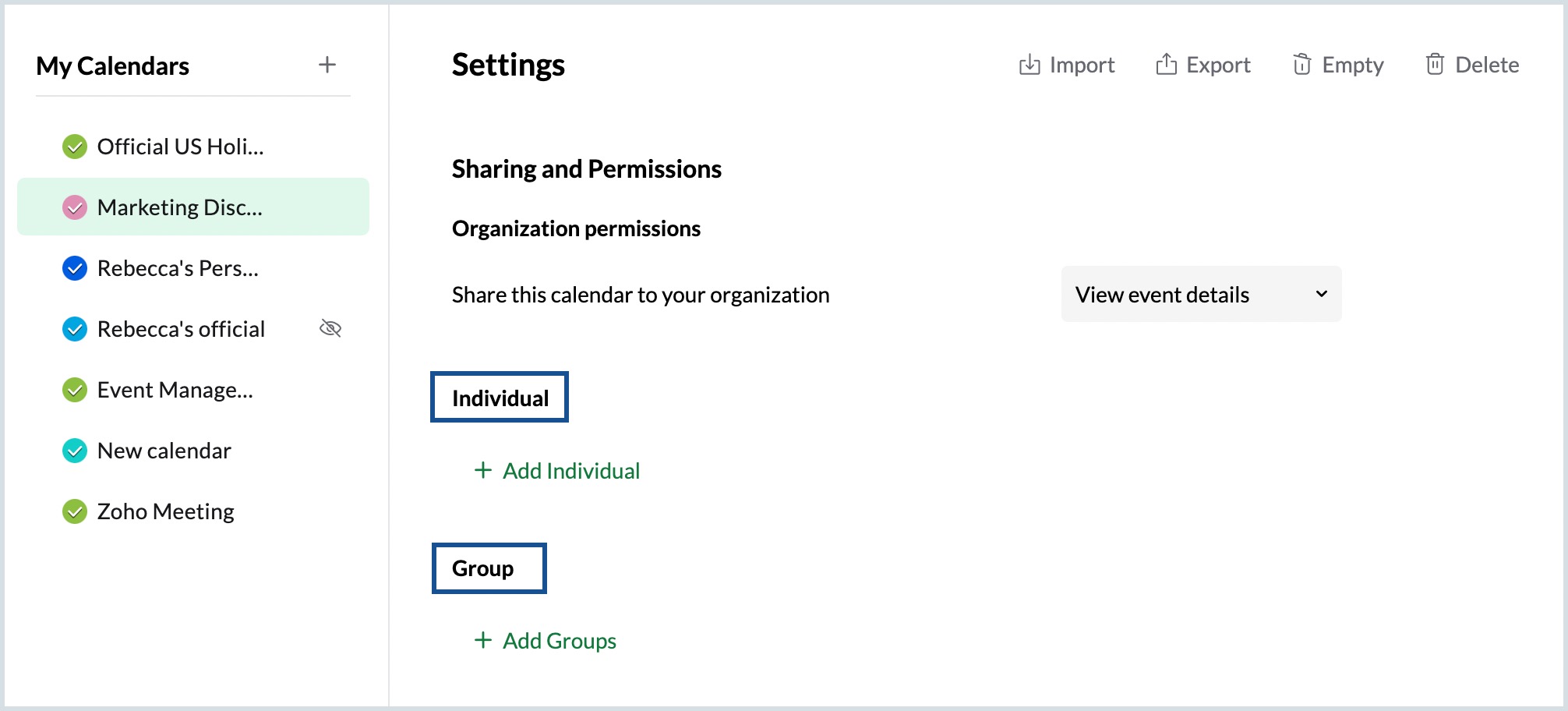1568x711 pixels.
Task: Click the Add Groups link
Action: (x=559, y=641)
